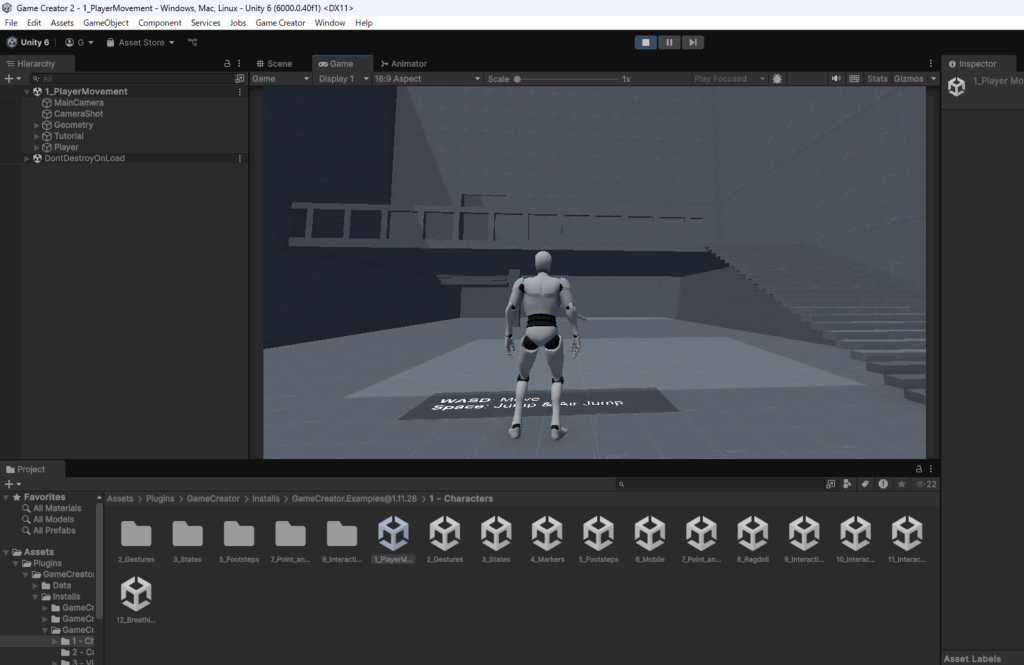Select the 12_Breathing scene asset
This screenshot has height=665, width=1024.
pos(136,600)
